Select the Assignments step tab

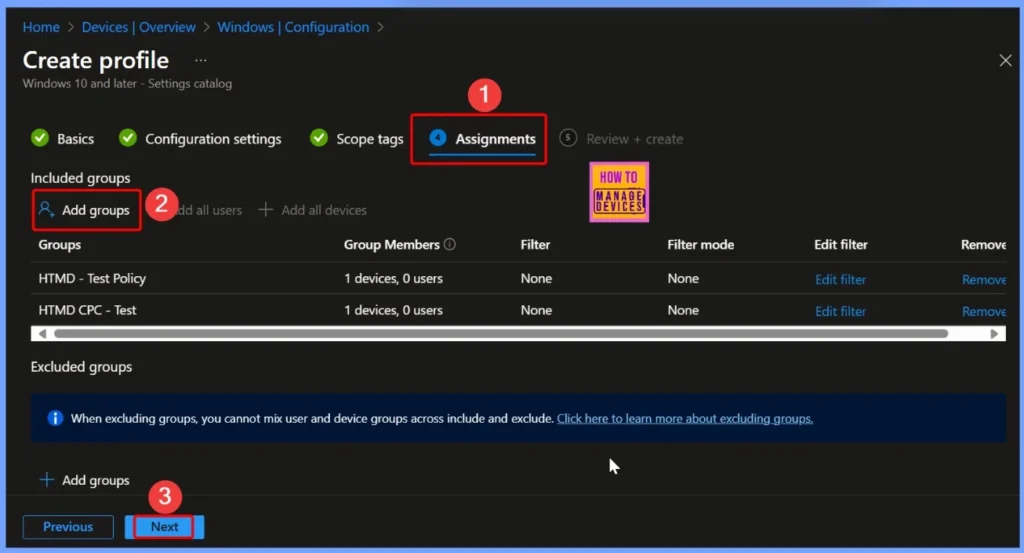point(495,139)
